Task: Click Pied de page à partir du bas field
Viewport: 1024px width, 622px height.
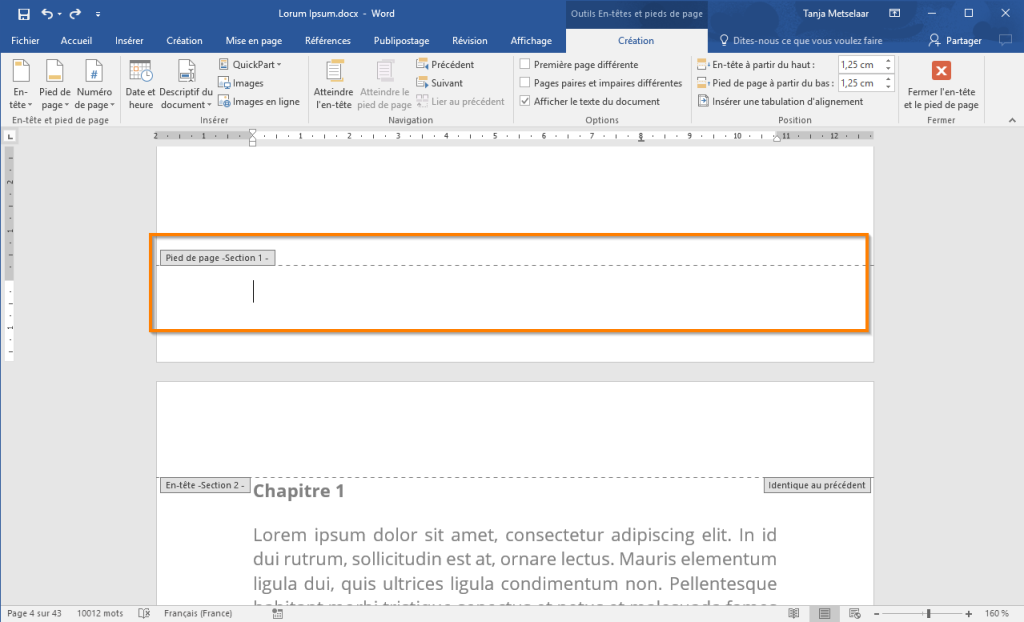Action: point(860,83)
